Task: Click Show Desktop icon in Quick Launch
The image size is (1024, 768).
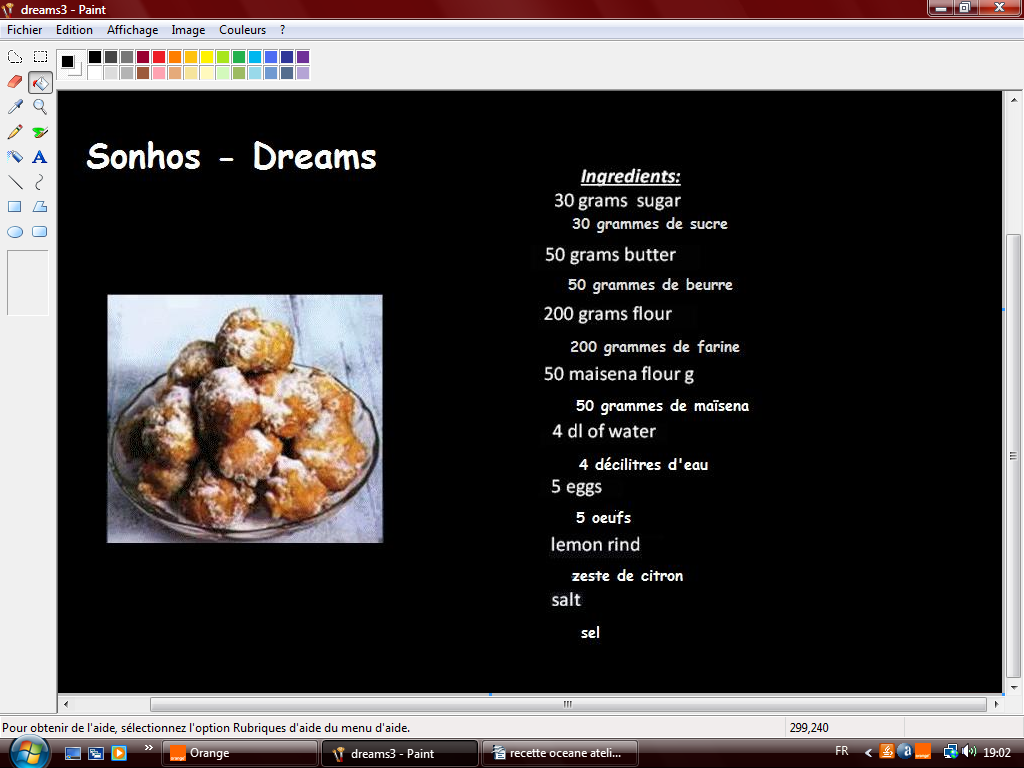Action: pyautogui.click(x=72, y=753)
